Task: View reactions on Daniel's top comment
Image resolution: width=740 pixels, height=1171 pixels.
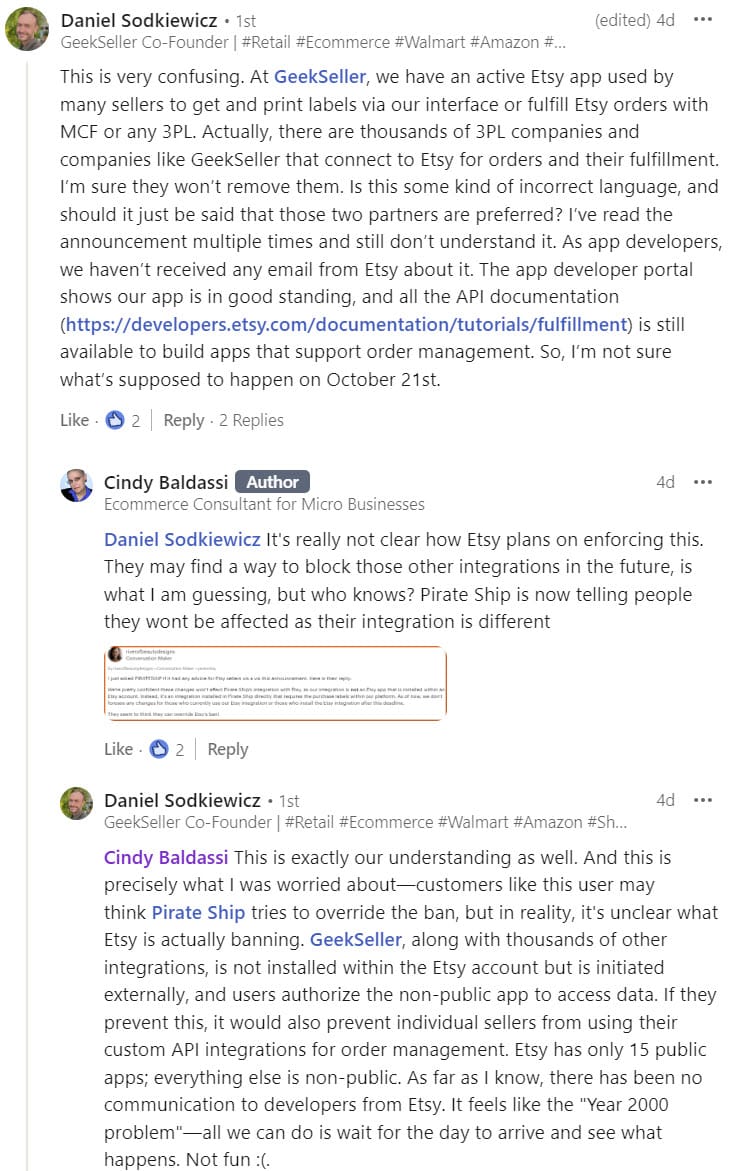Action: pos(123,420)
